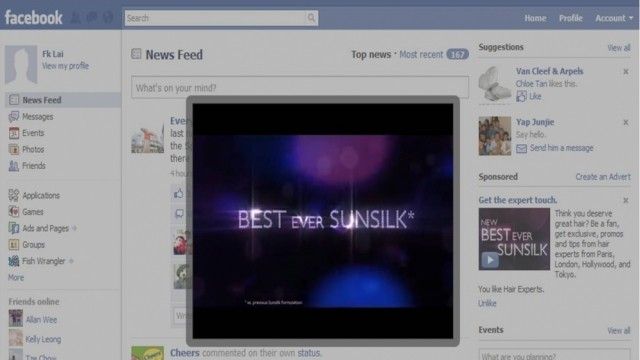The width and height of the screenshot is (640, 360).
Task: Click the Events calendar icon
Action: 14,133
